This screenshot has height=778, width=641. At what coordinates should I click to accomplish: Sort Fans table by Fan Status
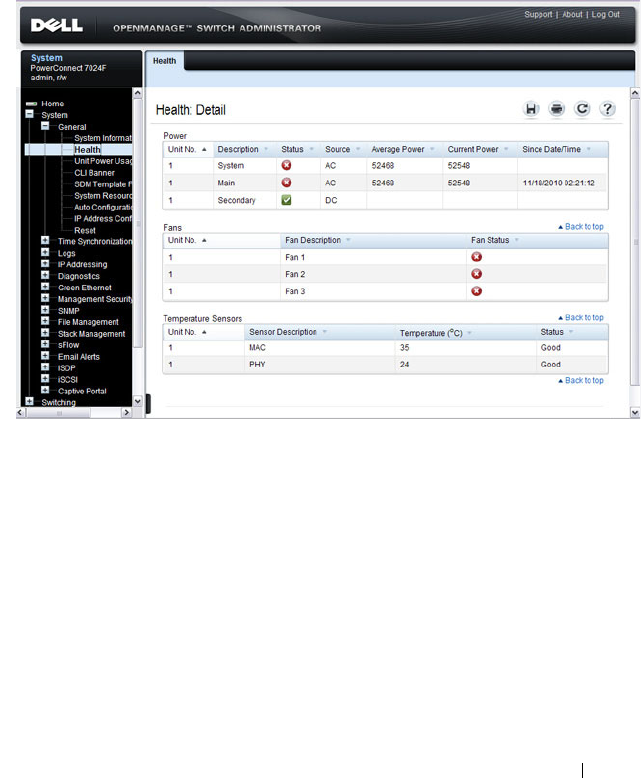coord(537,240)
